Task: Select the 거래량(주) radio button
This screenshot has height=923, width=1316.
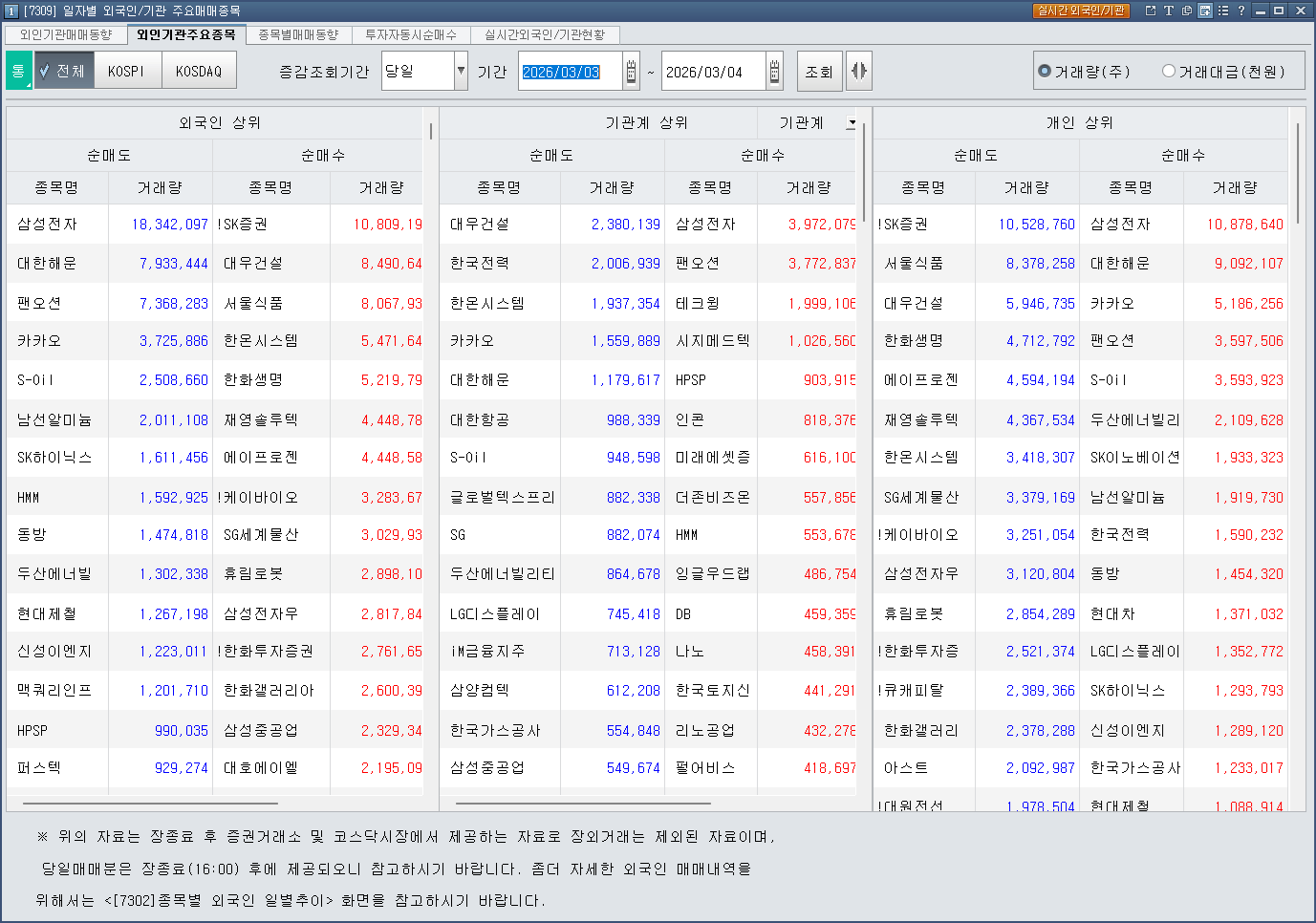Action: click(1045, 71)
